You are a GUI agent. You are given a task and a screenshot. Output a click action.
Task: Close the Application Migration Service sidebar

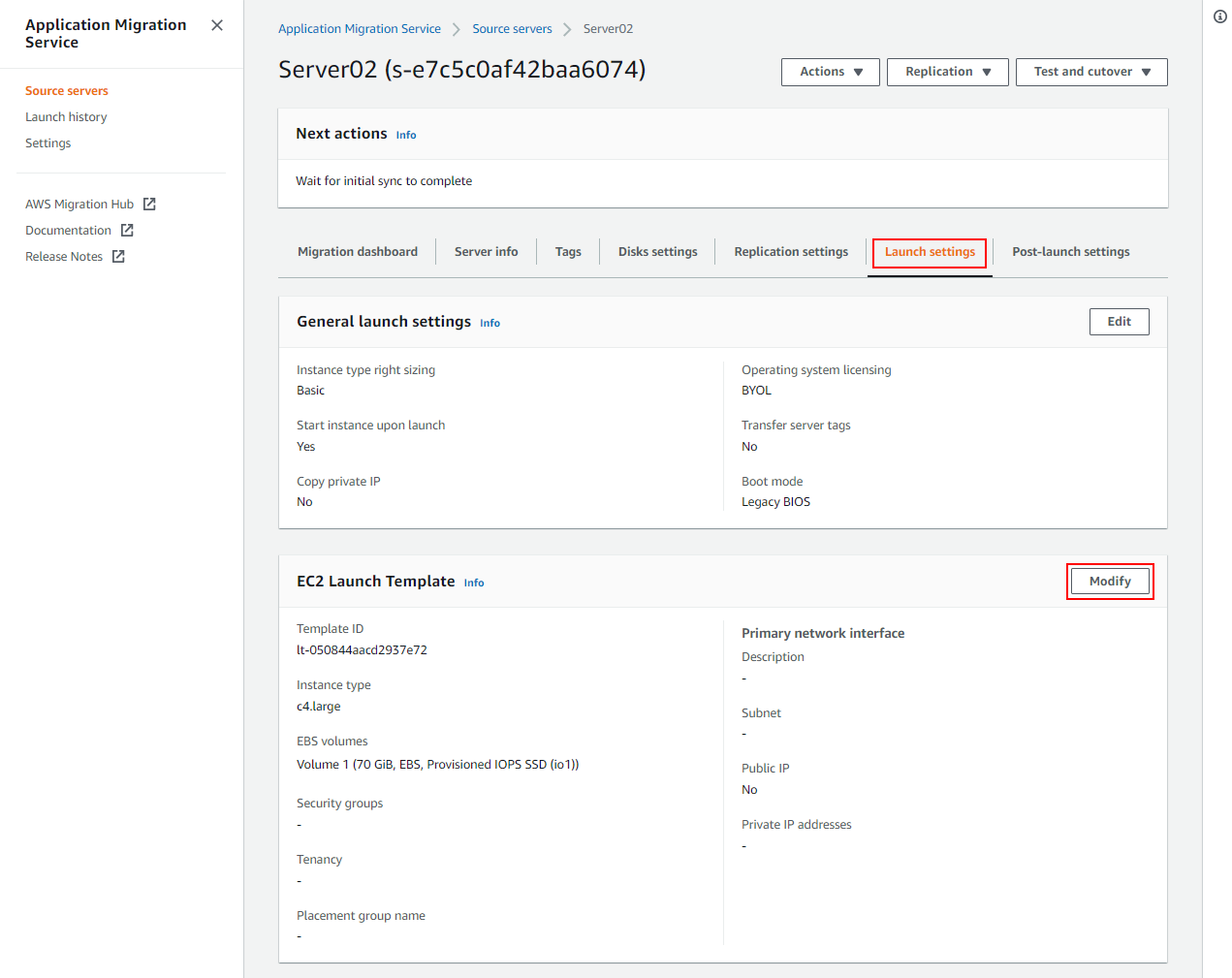[216, 25]
